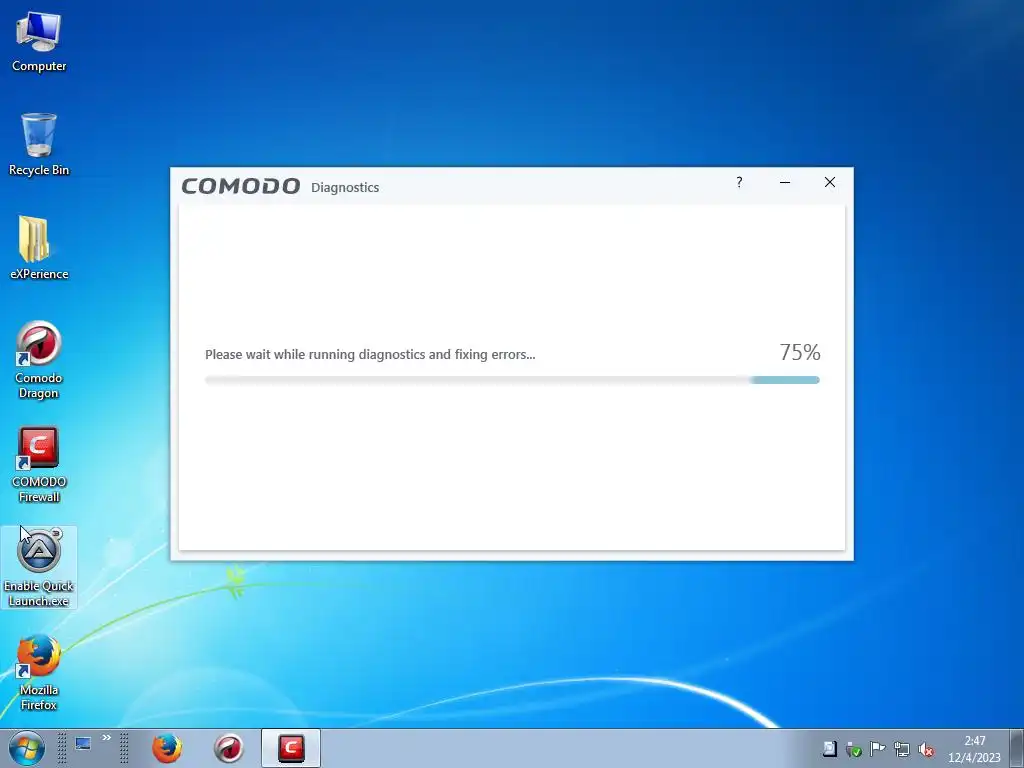1024x768 pixels.
Task: Launch Firefox from the taskbar
Action: [x=167, y=748]
